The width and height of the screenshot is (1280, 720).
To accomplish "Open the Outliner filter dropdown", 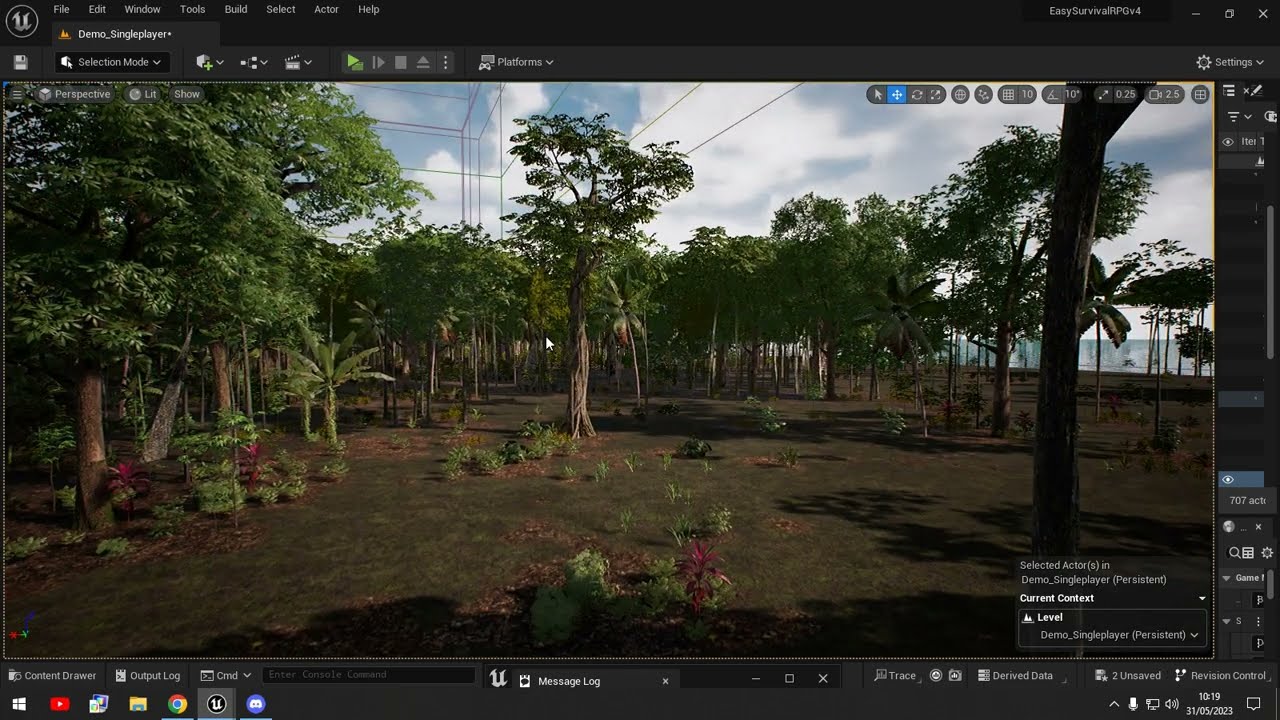I will 1239,117.
